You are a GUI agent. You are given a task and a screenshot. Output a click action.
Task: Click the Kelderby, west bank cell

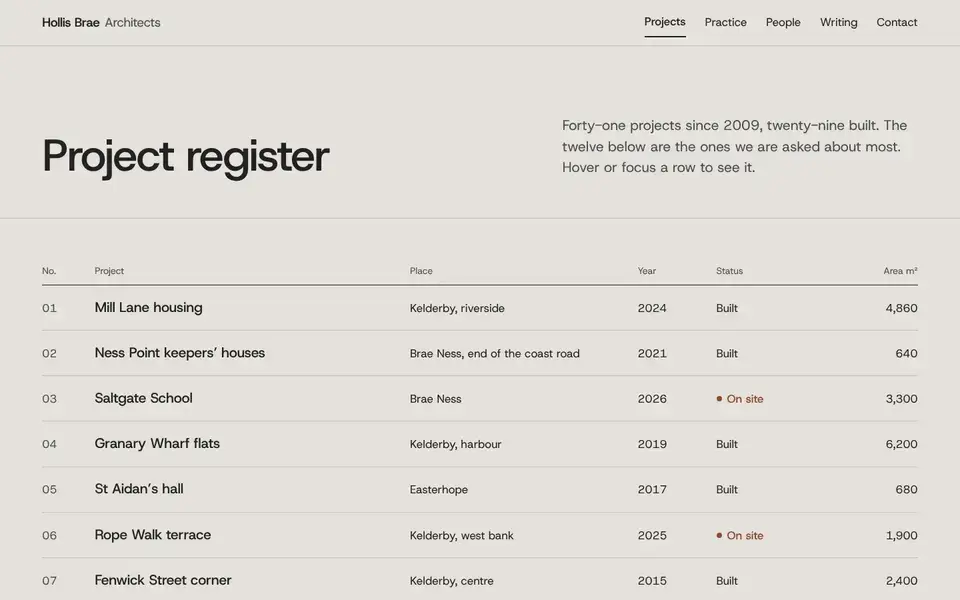coord(462,535)
